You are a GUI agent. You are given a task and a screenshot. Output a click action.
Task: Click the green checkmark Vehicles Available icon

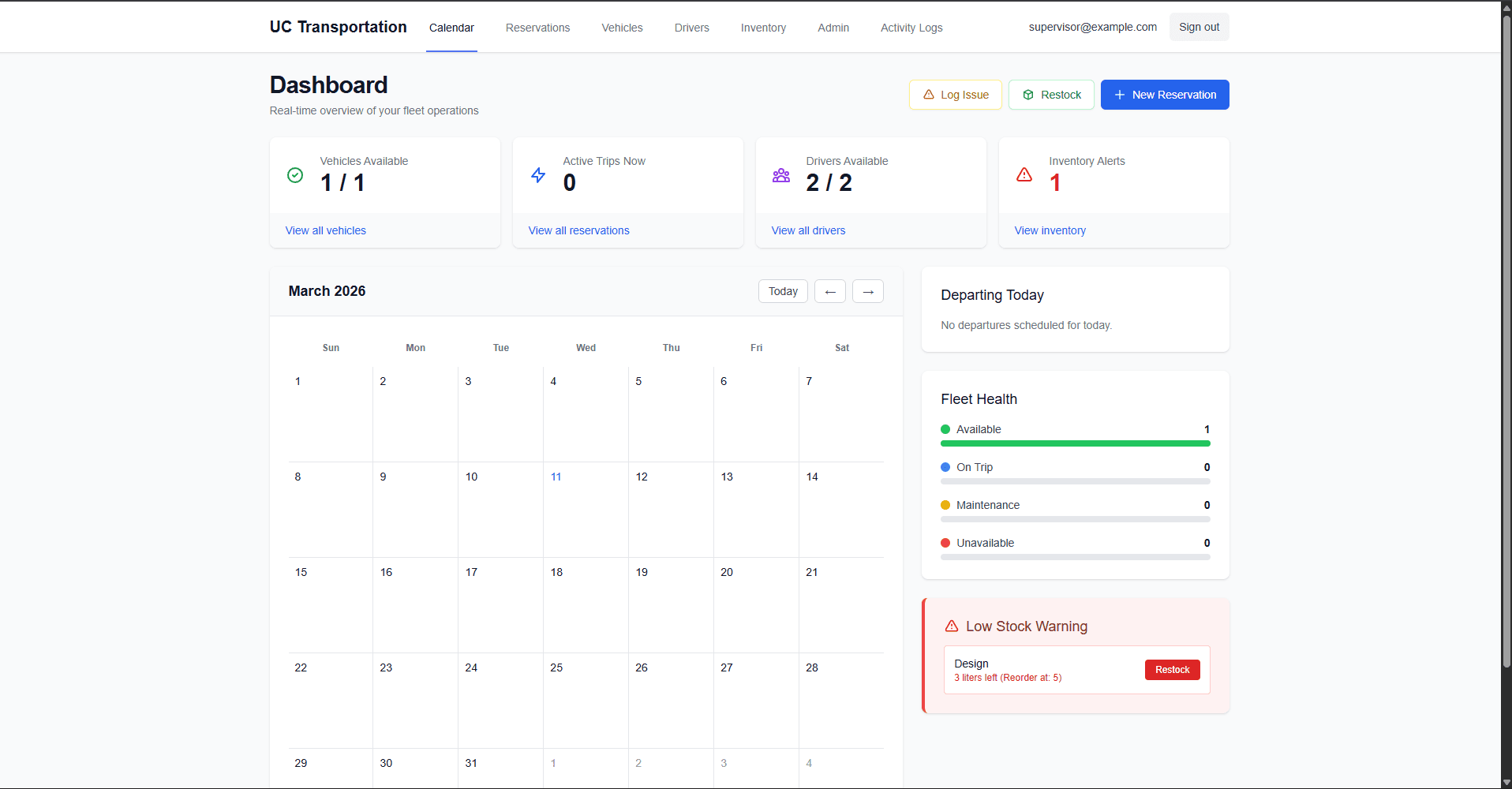pyautogui.click(x=295, y=175)
